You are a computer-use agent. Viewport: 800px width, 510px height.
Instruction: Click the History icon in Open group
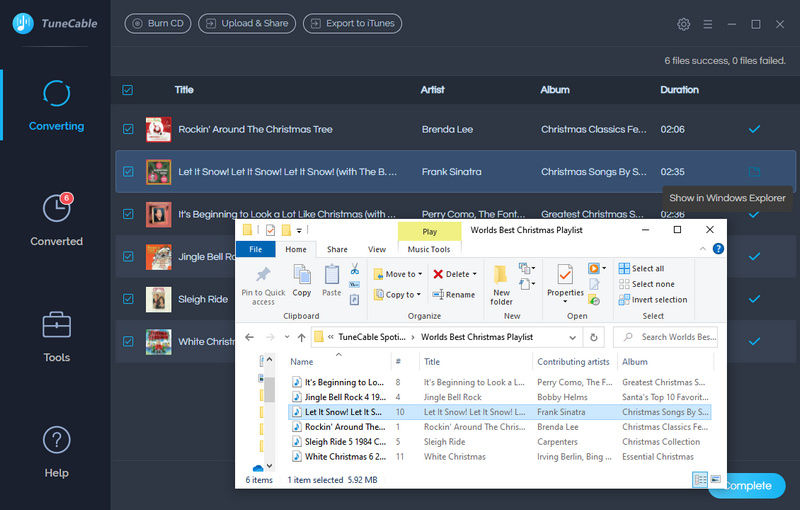point(594,300)
